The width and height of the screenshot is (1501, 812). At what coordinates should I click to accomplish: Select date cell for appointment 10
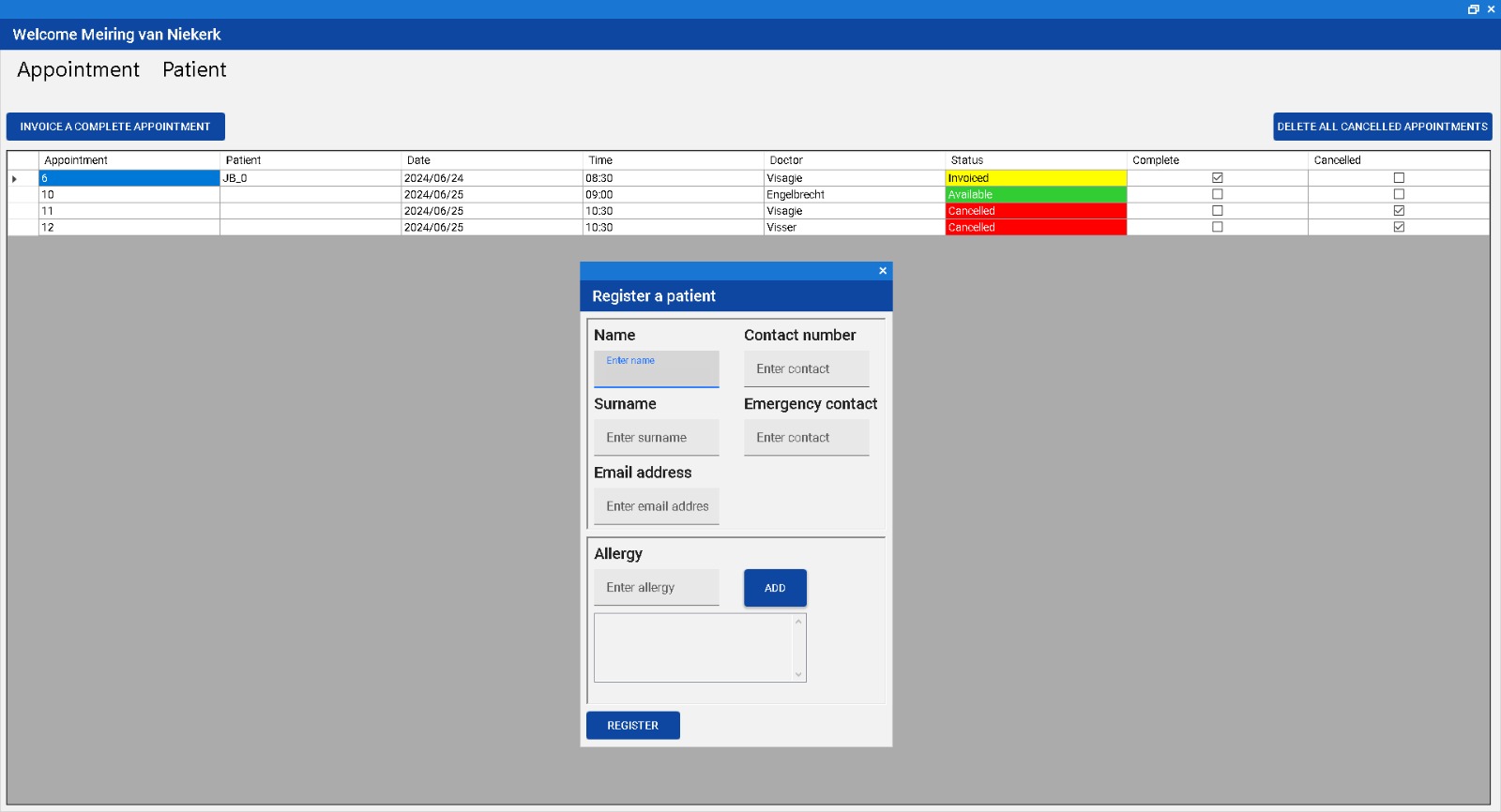(492, 194)
